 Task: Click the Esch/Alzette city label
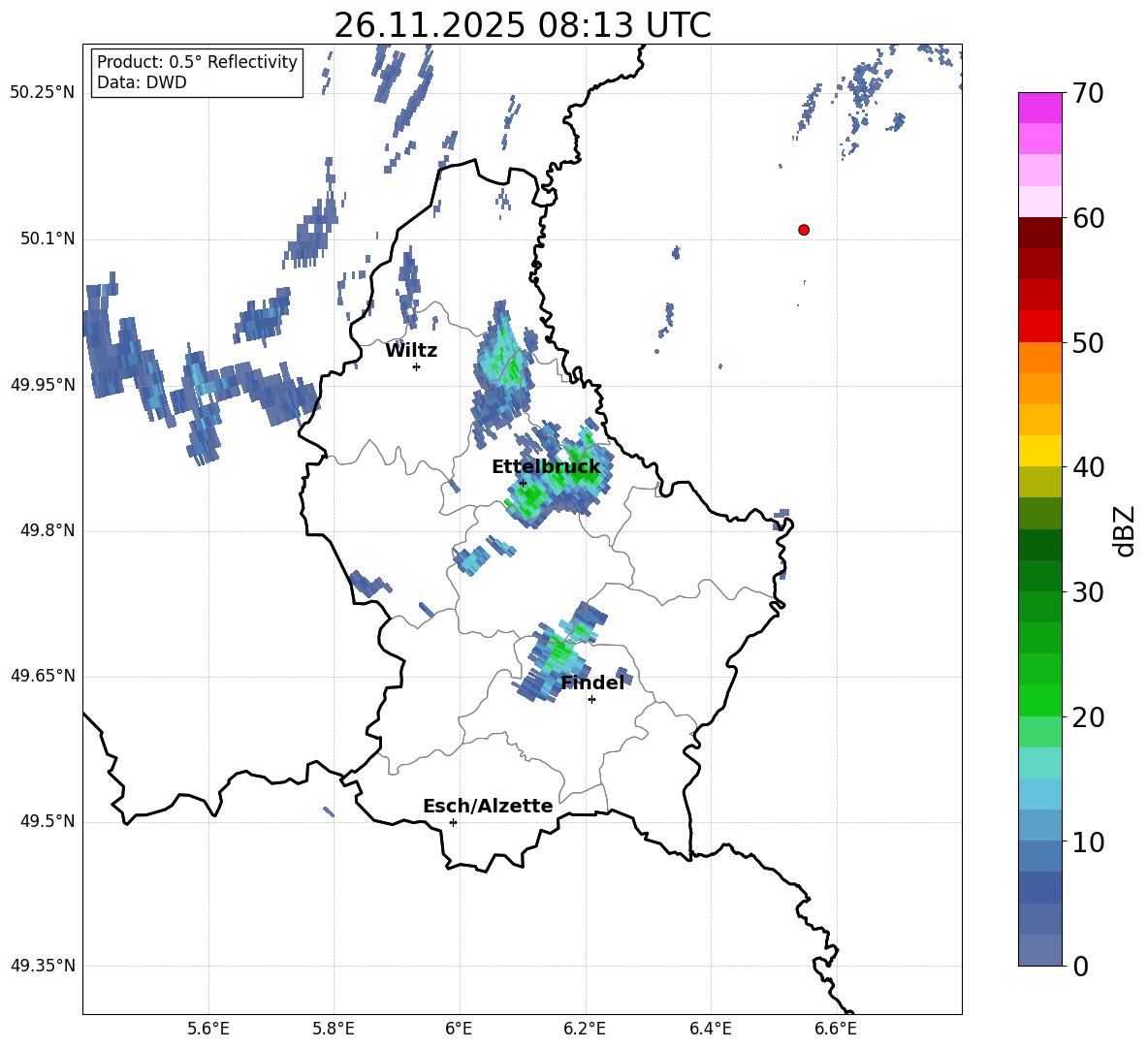pyautogui.click(x=488, y=806)
